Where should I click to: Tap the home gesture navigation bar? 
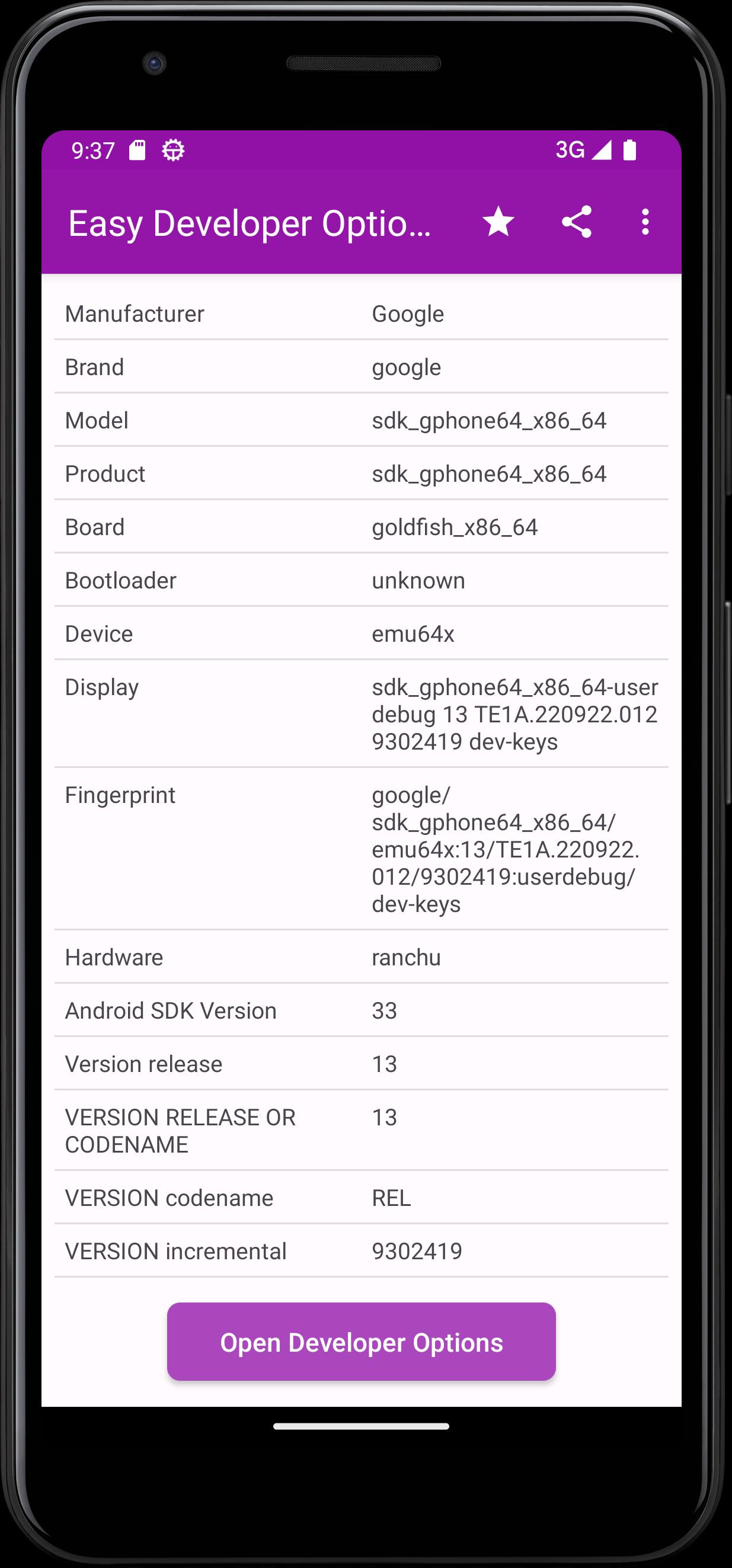361,1426
